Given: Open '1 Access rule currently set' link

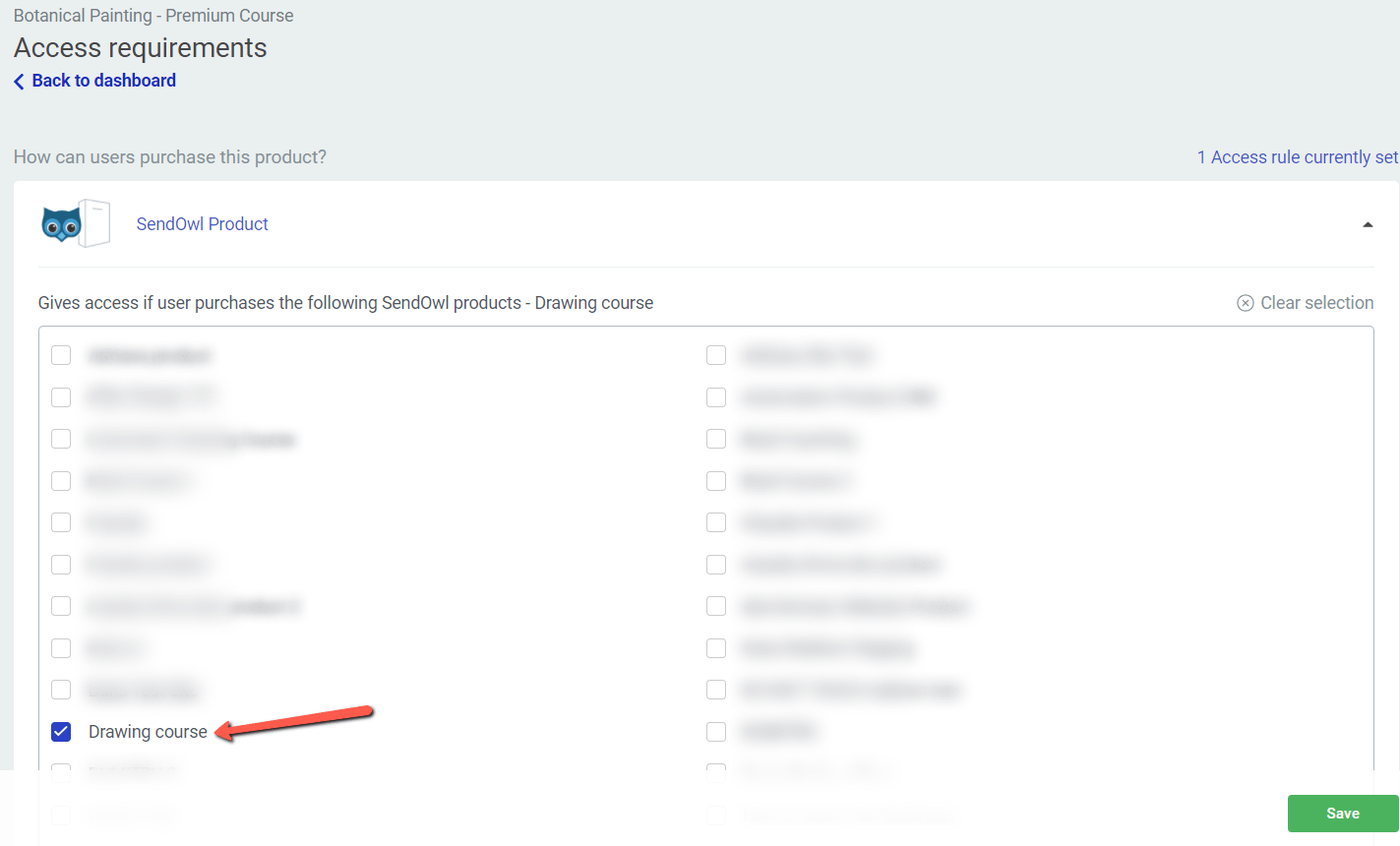Looking at the screenshot, I should click(1297, 157).
